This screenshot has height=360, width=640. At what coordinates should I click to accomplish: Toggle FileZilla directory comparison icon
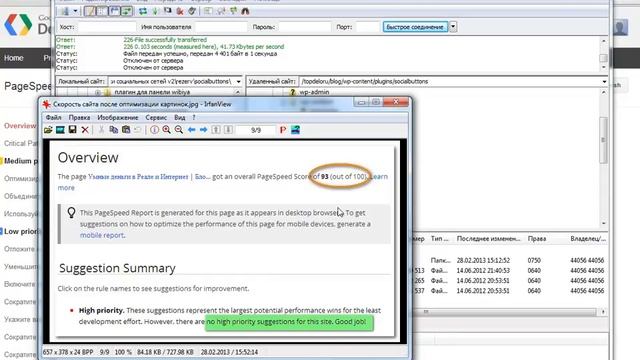coord(221,11)
